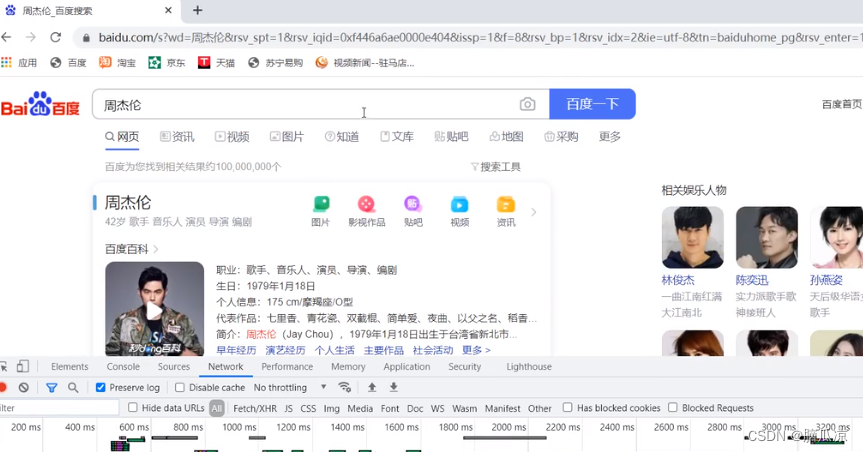Open the 更多 search categories
Image resolution: width=863 pixels, height=452 pixels.
[610, 137]
